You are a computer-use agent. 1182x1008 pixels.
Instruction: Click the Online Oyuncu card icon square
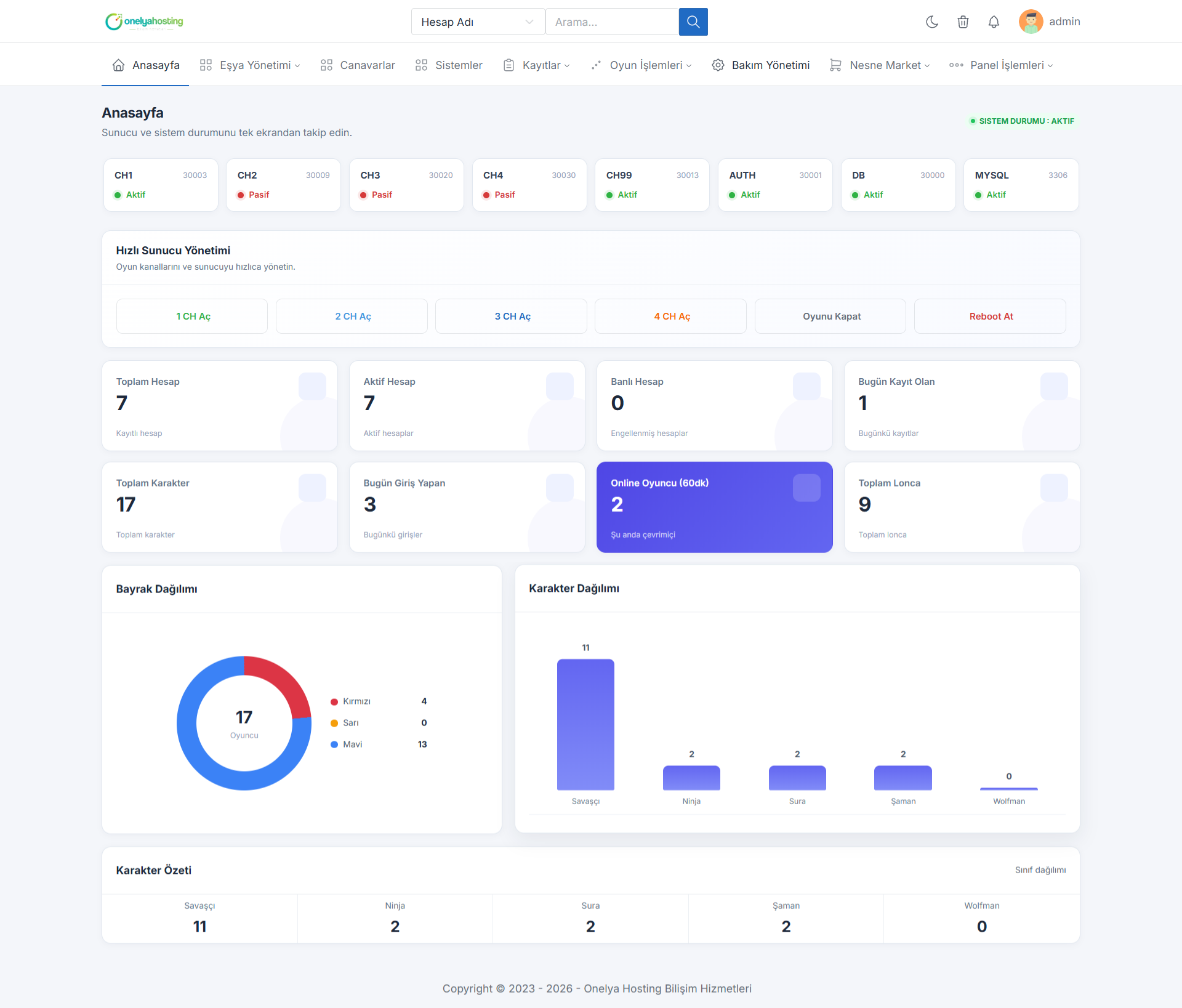806,488
